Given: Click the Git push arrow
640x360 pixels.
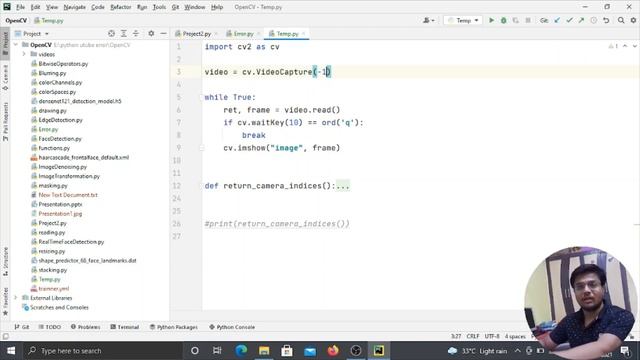Looking at the screenshot, I should (x=581, y=20).
